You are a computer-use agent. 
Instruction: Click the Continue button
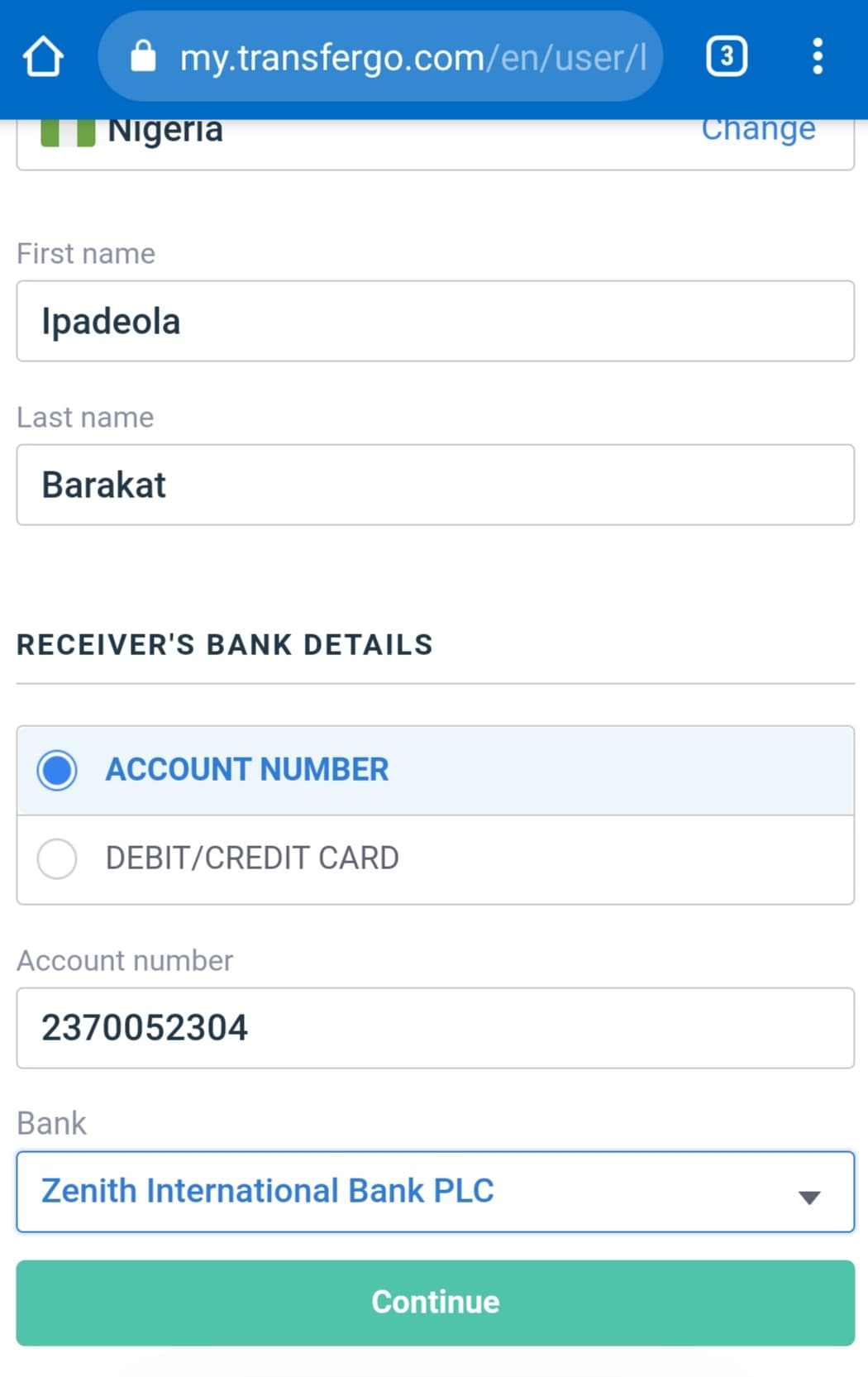(435, 1303)
